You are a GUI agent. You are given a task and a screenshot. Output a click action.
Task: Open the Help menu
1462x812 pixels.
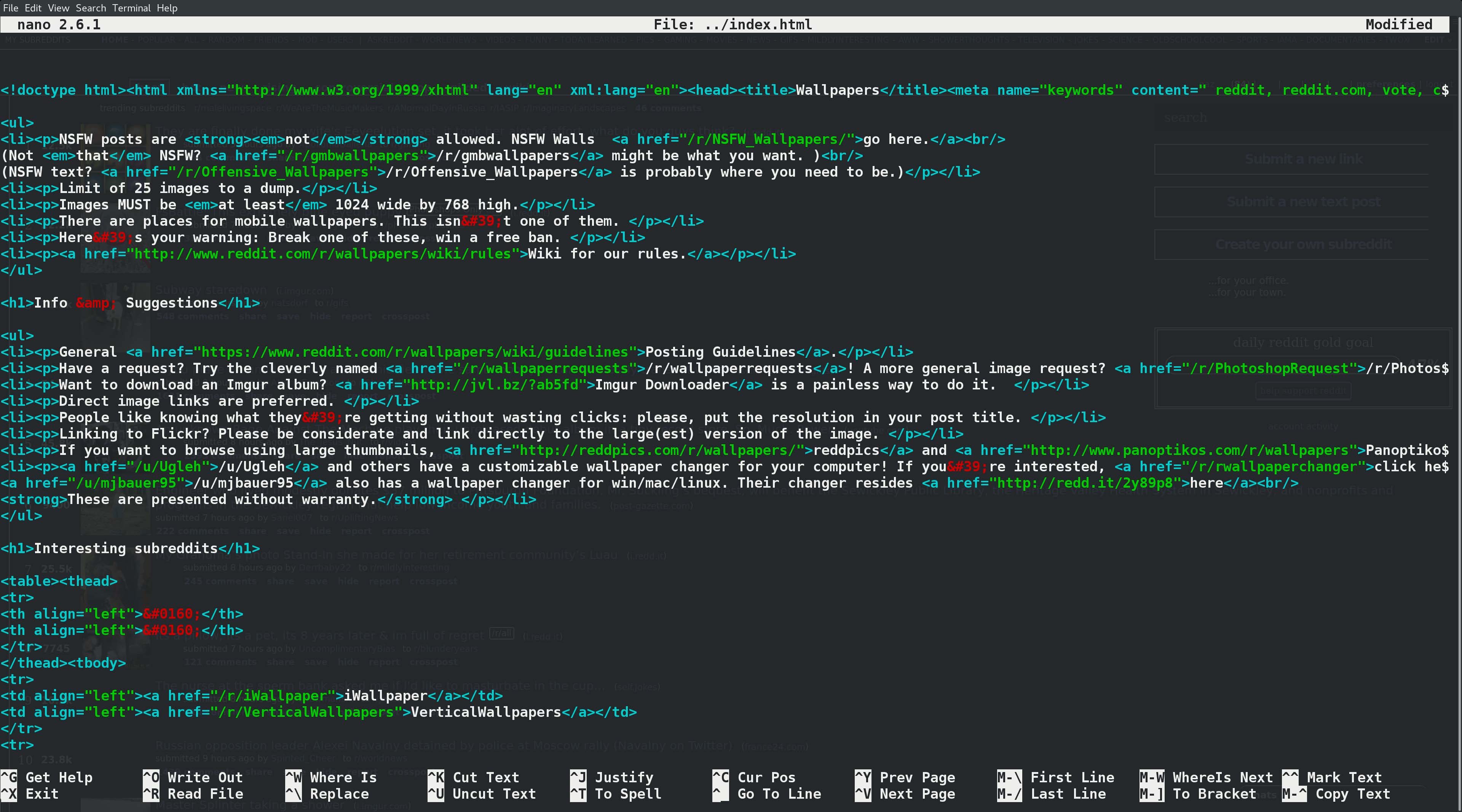click(x=167, y=8)
